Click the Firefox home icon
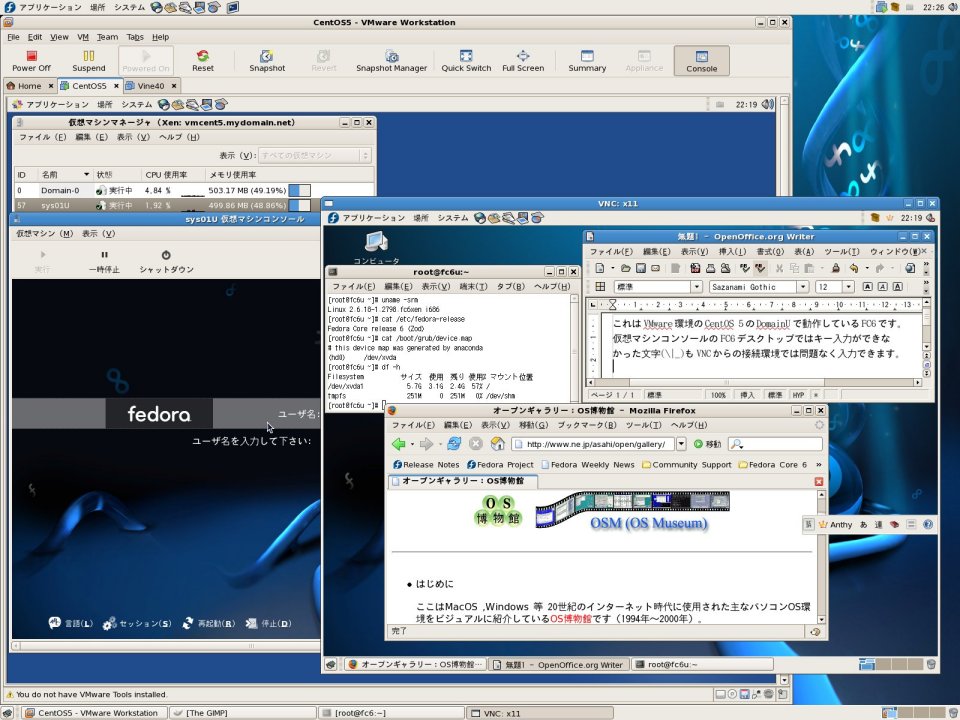The width and height of the screenshot is (960, 720). [497, 444]
